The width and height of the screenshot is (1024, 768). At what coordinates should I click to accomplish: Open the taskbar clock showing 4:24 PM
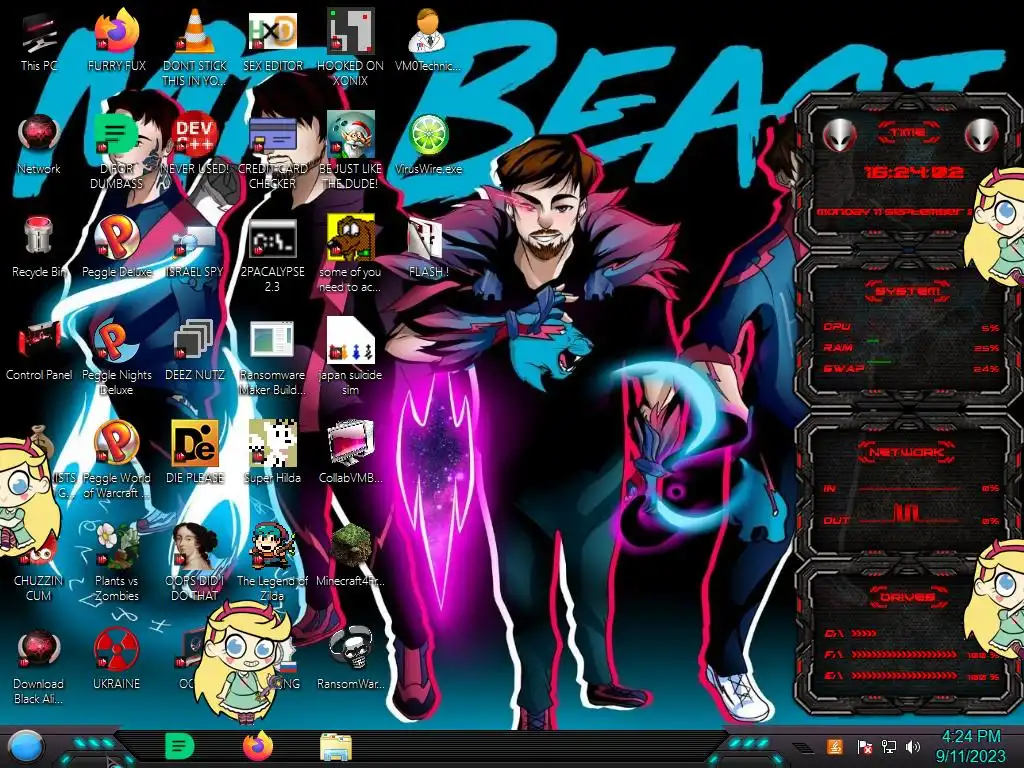click(x=970, y=746)
